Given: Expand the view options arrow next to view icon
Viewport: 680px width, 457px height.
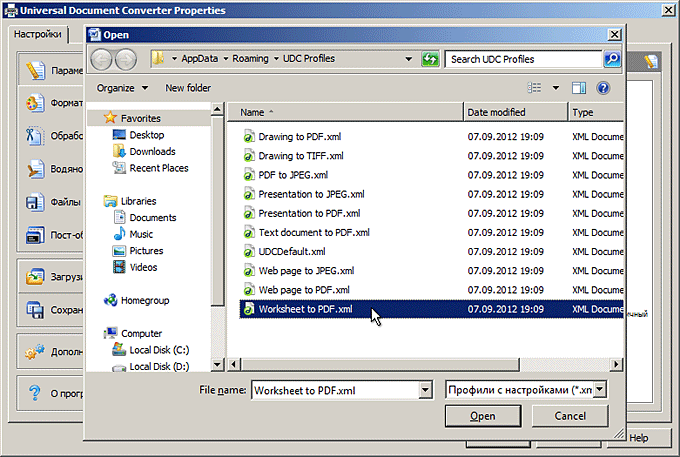Looking at the screenshot, I should click(x=556, y=88).
